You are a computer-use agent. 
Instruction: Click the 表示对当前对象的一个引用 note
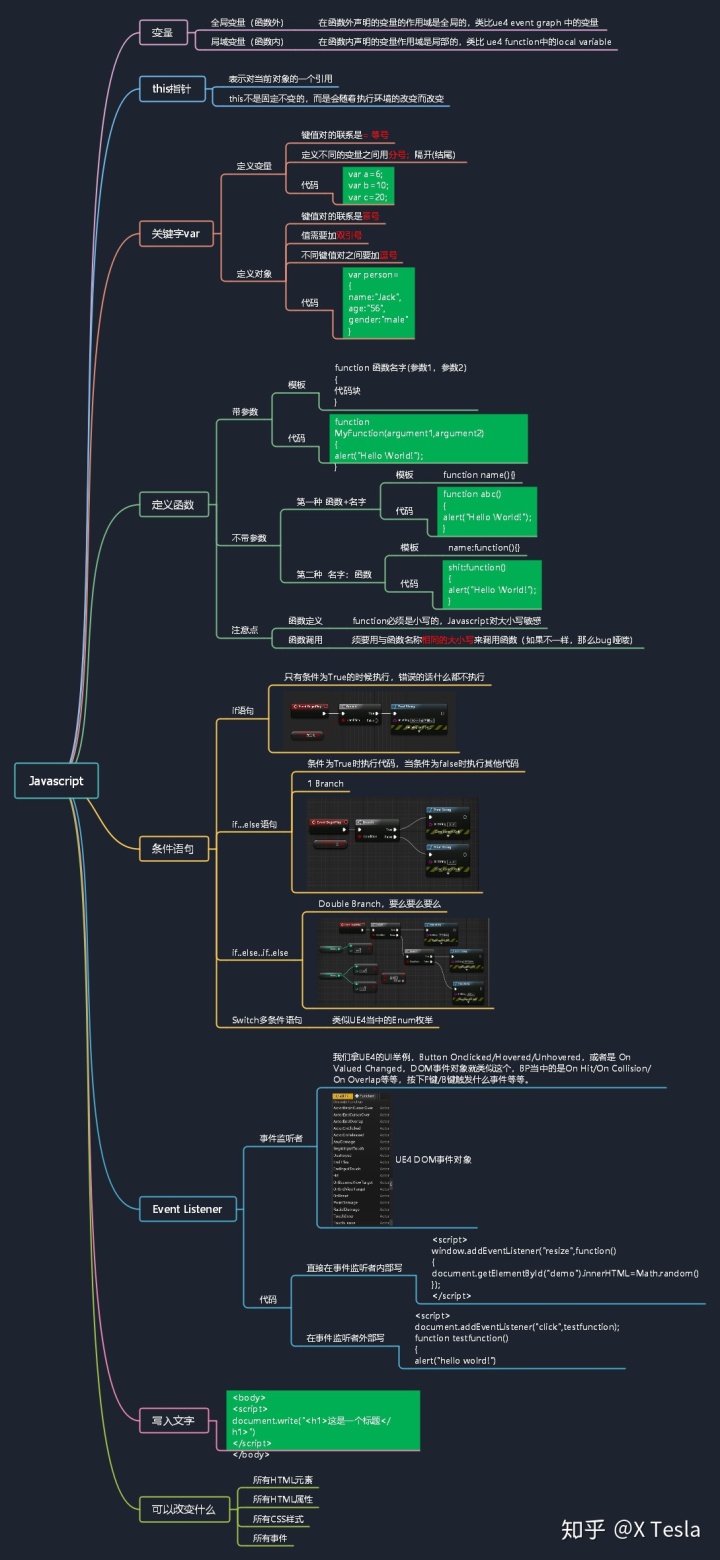click(x=282, y=78)
